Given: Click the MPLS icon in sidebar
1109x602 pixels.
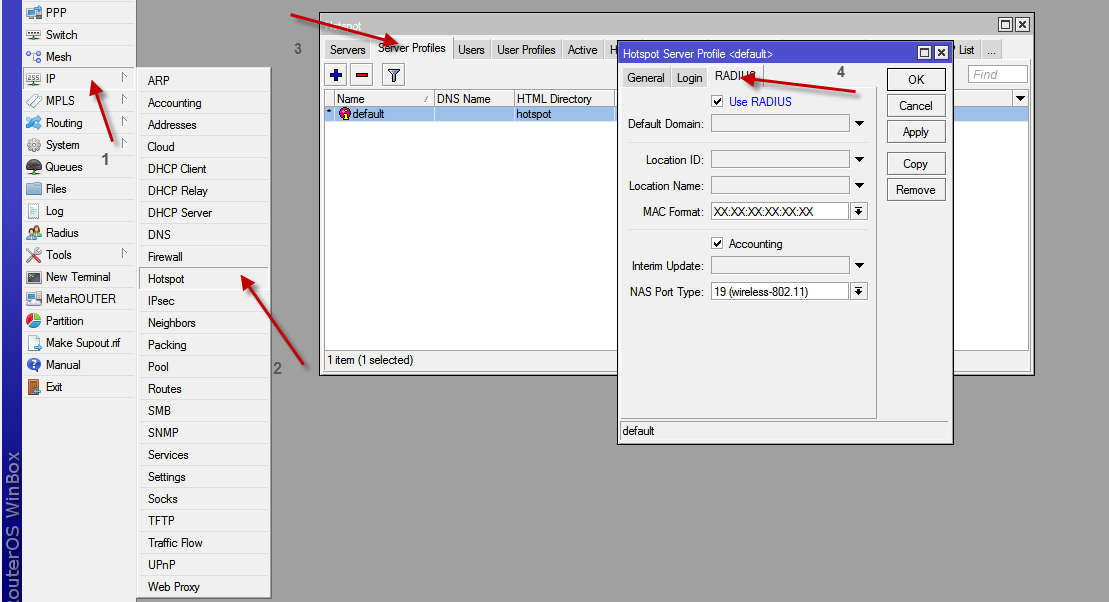Looking at the screenshot, I should (33, 100).
